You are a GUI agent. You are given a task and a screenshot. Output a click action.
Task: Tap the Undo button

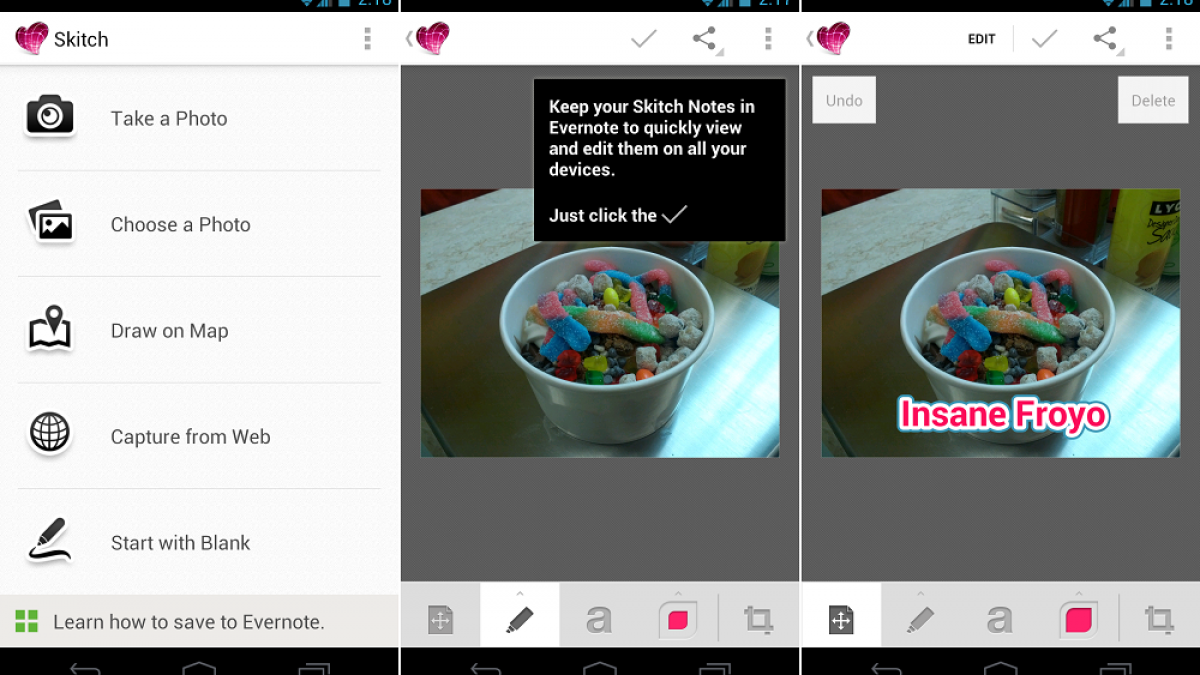(844, 100)
